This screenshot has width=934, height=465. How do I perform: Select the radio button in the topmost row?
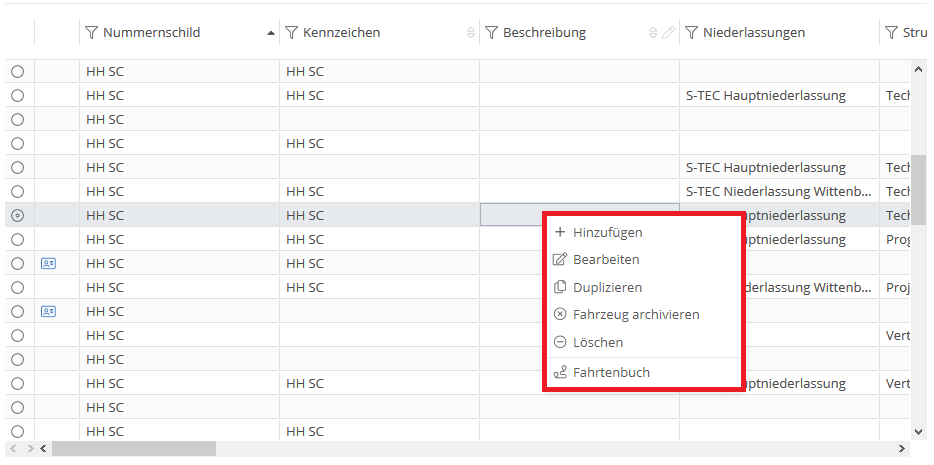[x=17, y=72]
